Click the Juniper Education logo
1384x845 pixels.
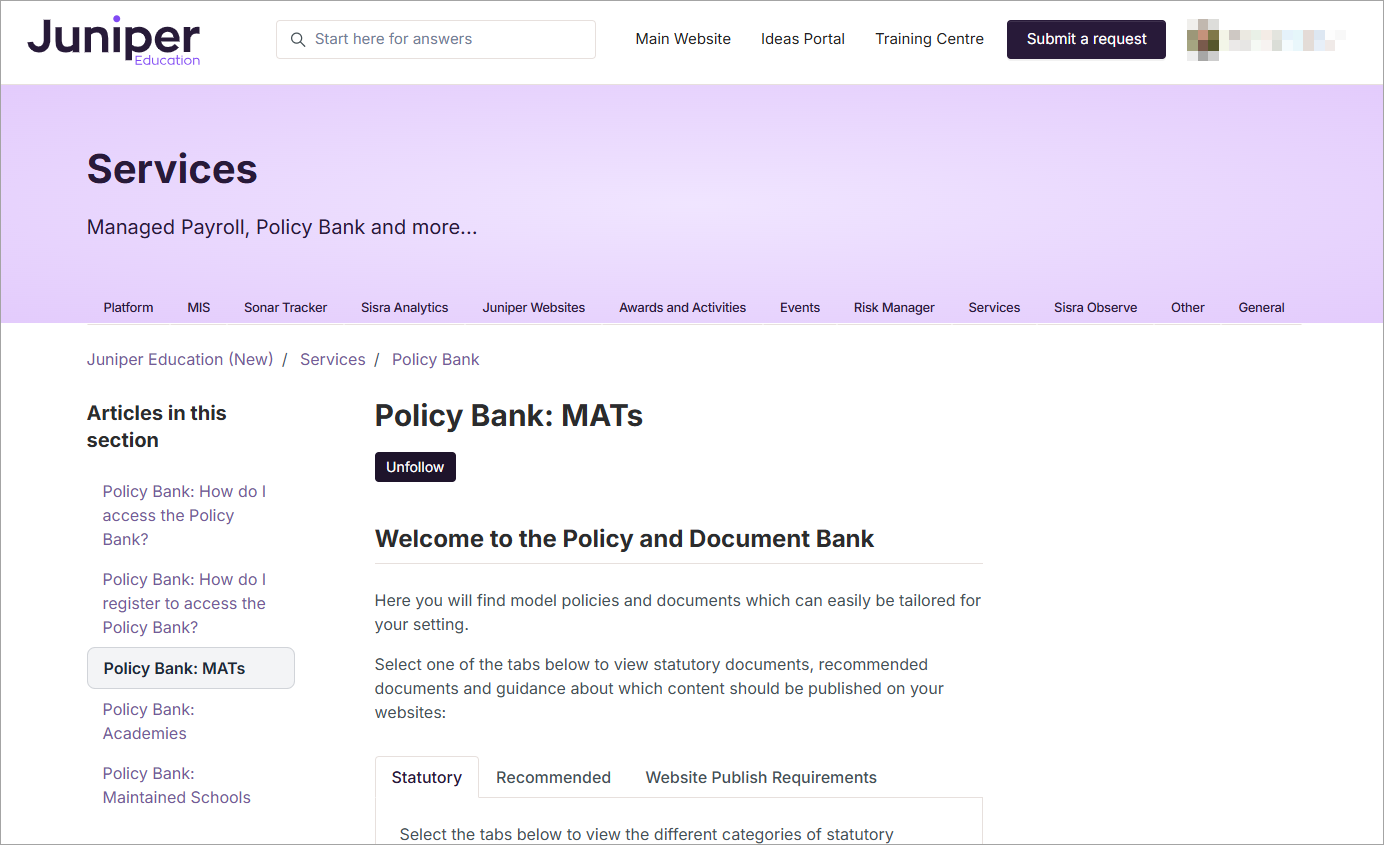coord(114,41)
